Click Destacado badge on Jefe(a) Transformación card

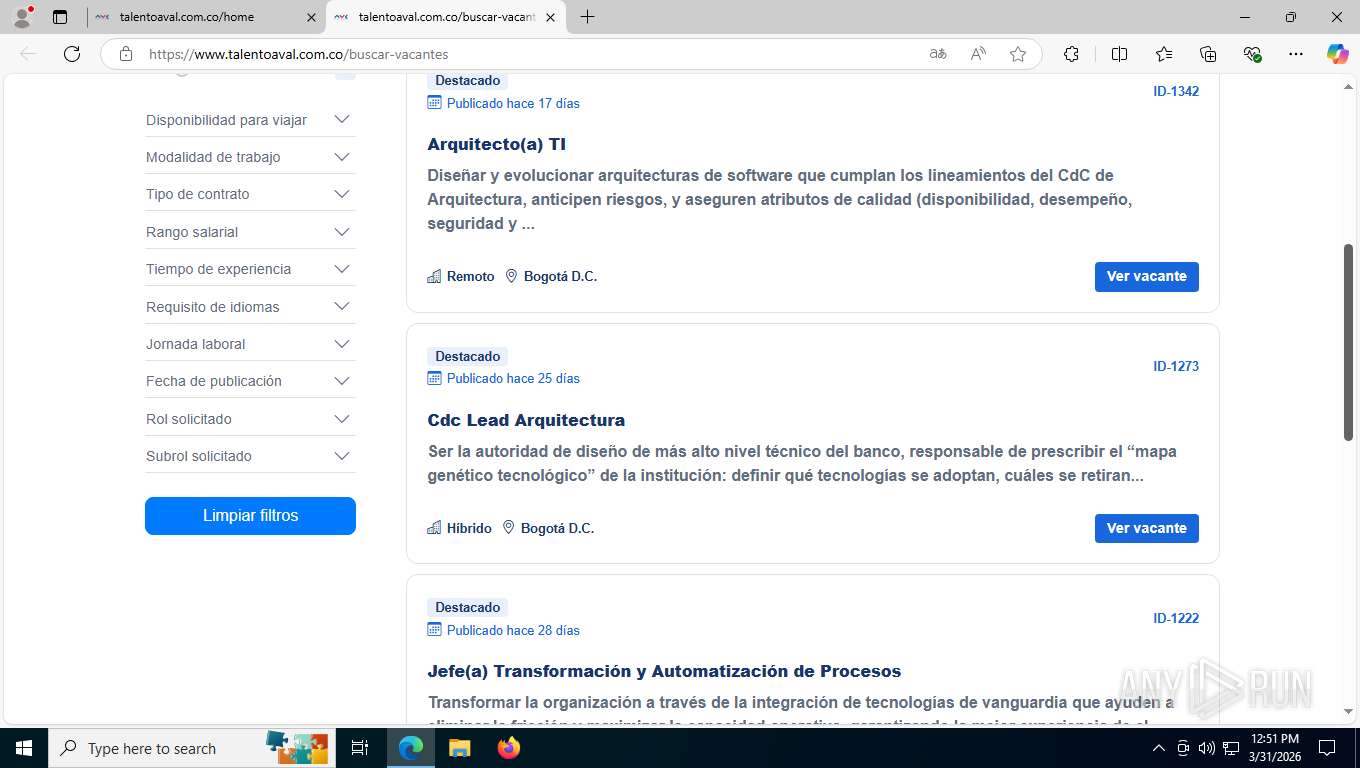click(x=467, y=607)
